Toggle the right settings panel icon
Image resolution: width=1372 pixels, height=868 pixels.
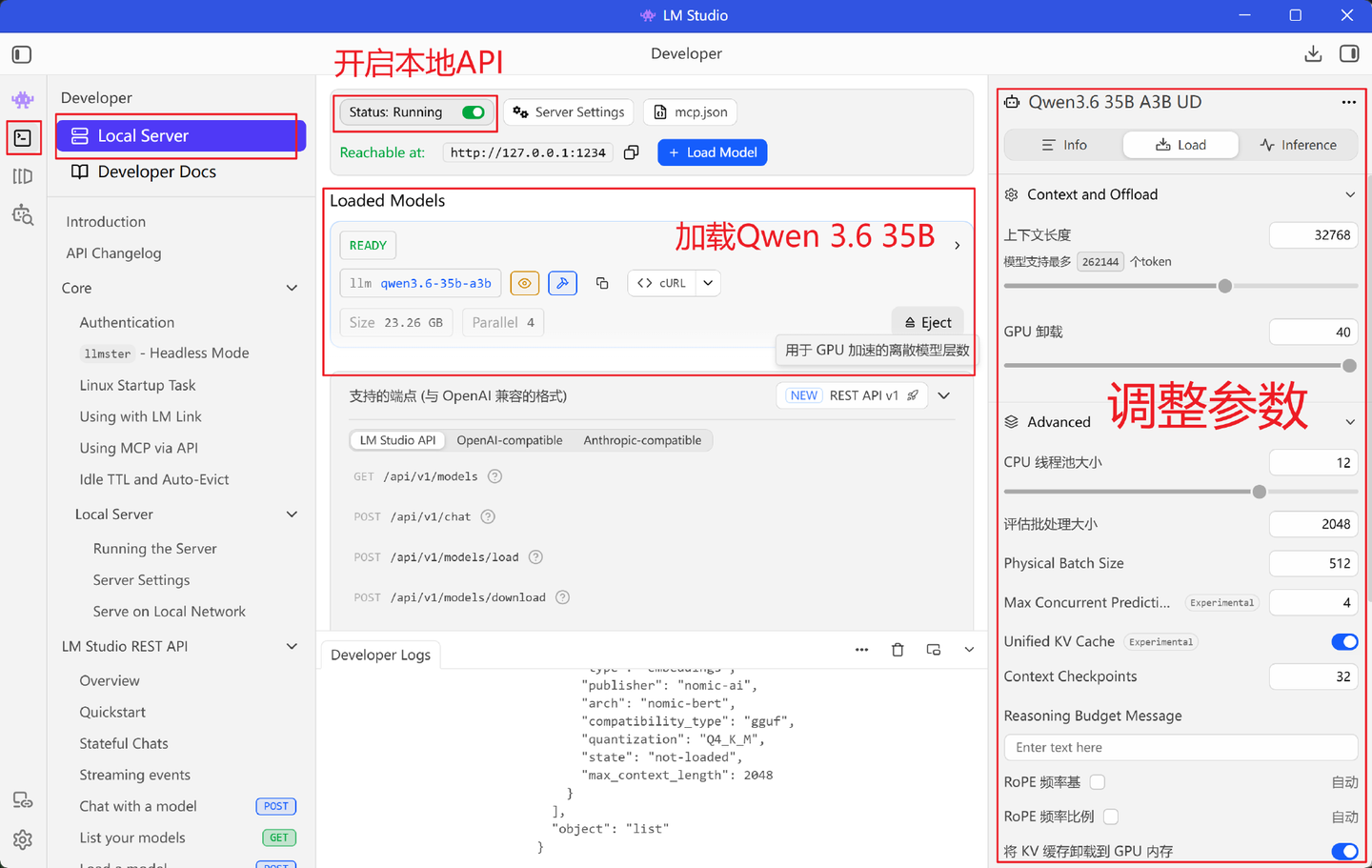coord(1349,53)
